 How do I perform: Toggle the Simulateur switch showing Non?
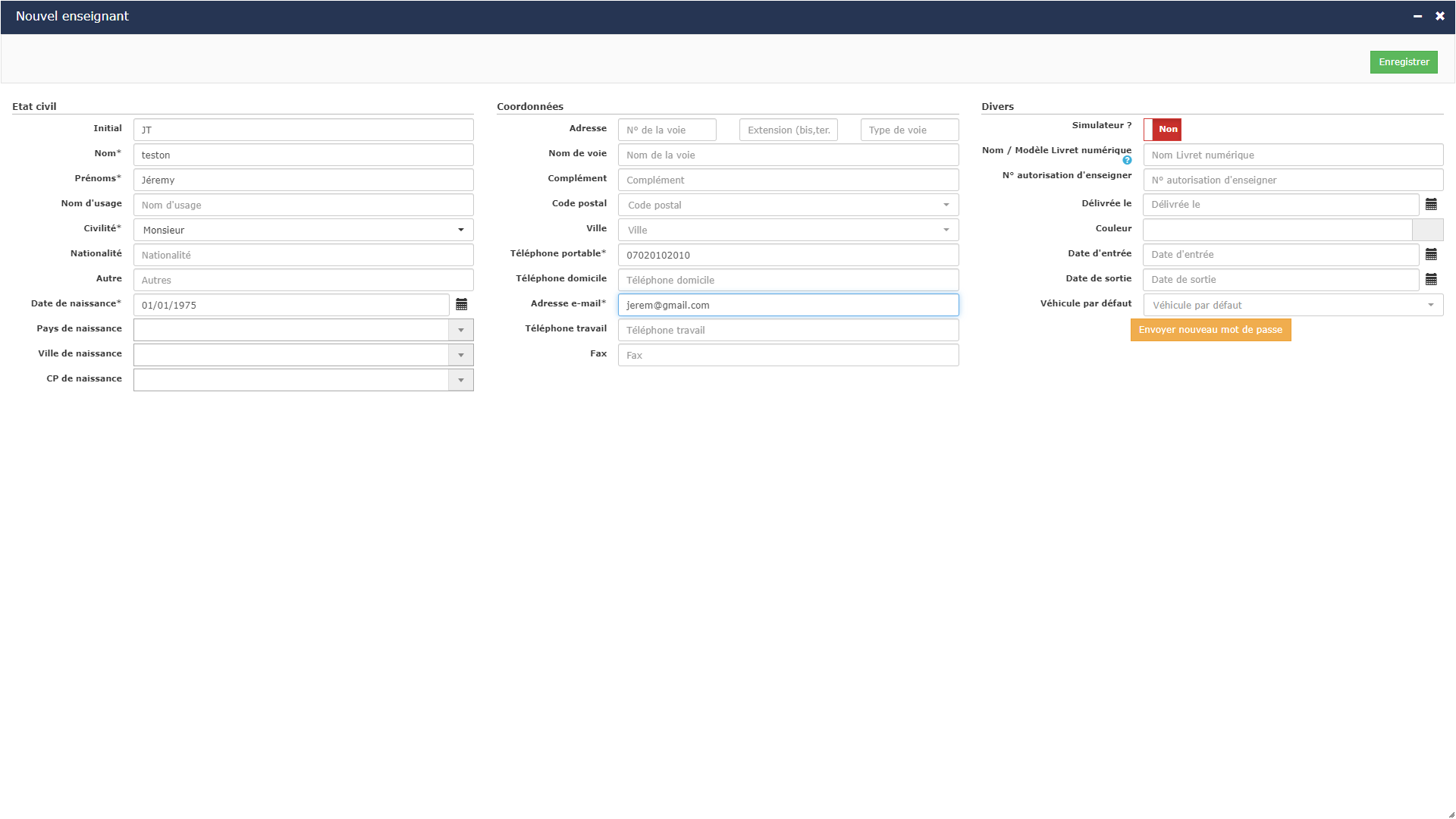click(x=1163, y=130)
